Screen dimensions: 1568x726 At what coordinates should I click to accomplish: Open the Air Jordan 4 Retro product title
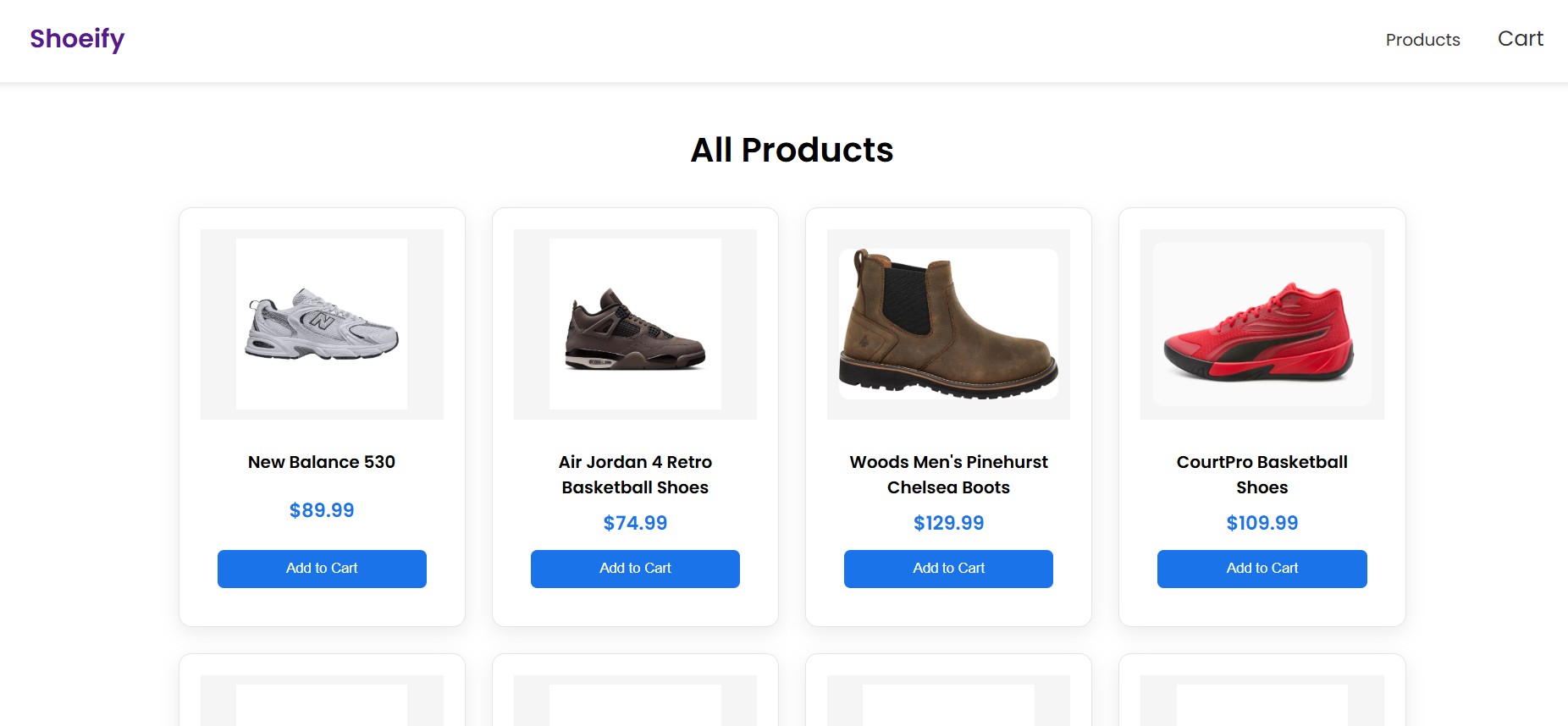635,474
